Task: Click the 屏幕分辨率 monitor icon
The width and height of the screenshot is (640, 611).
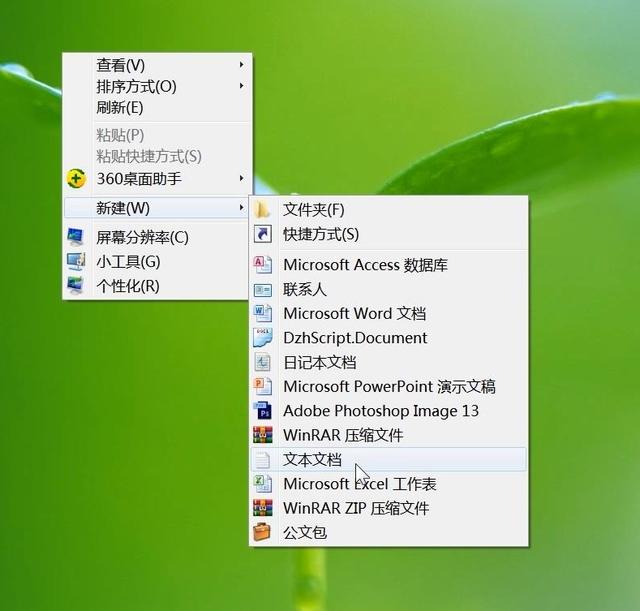Action: (x=76, y=237)
